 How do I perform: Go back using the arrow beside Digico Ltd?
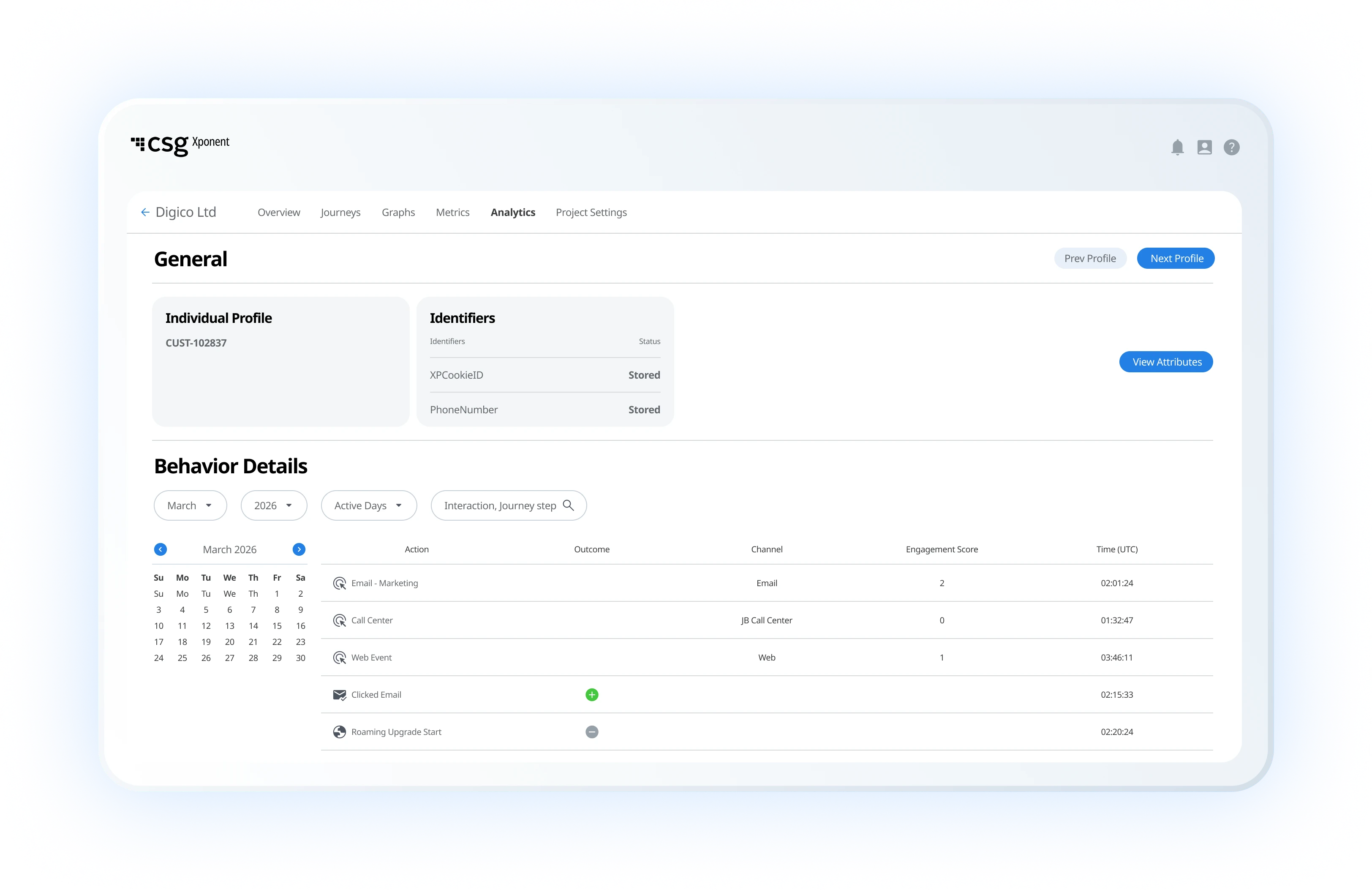145,212
